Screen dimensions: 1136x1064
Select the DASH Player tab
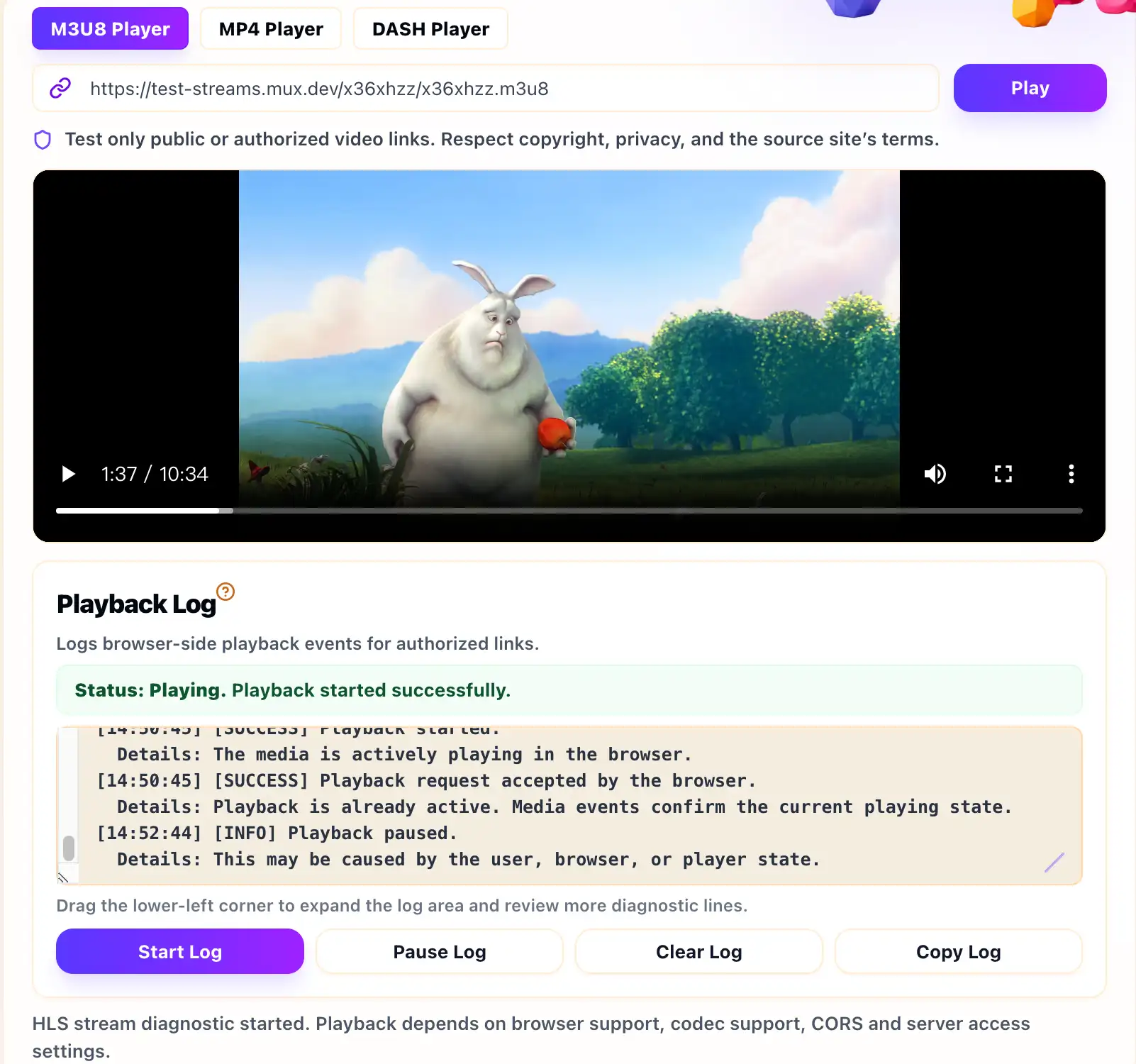[x=430, y=29]
